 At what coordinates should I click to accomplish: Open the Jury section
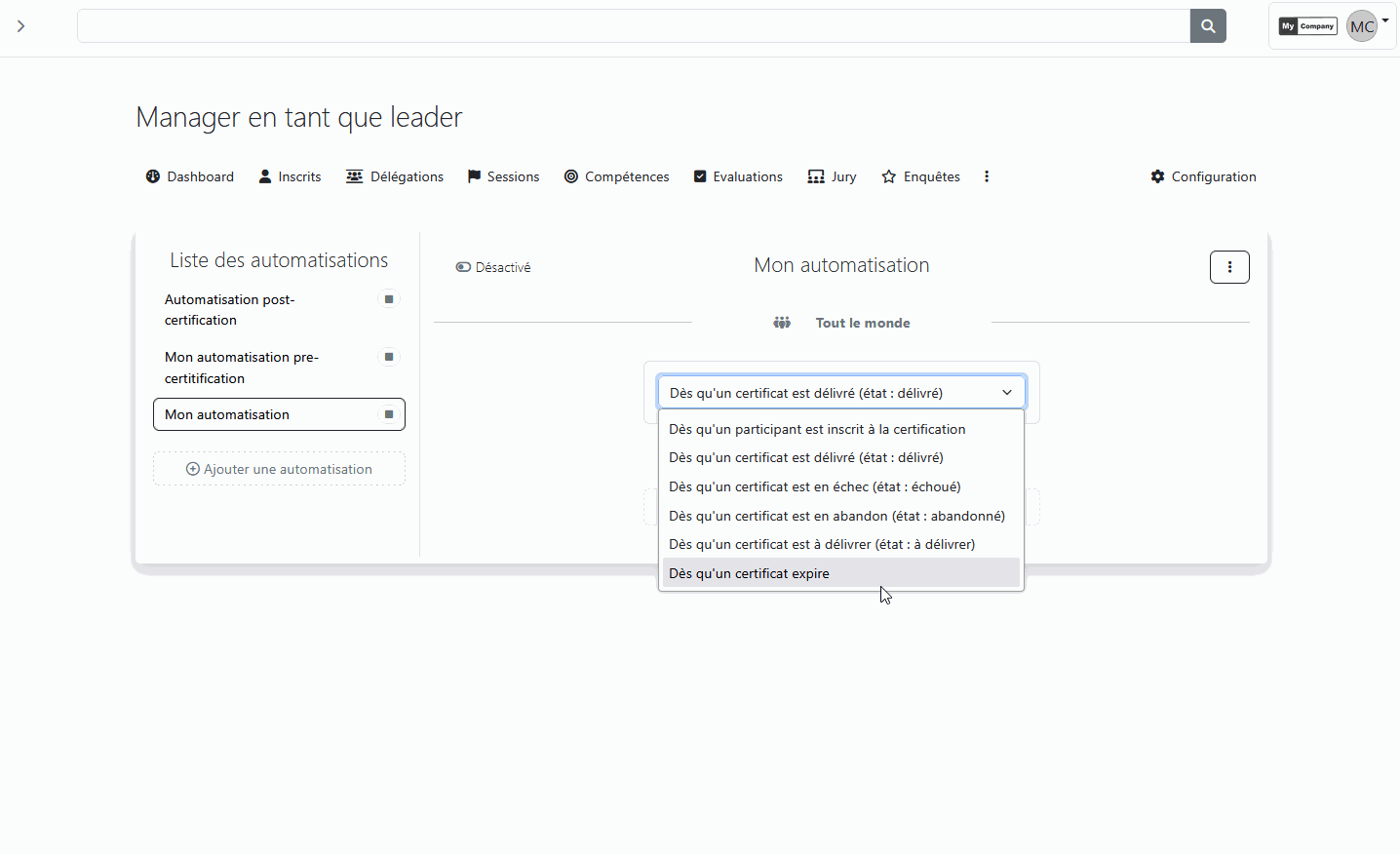pyautogui.click(x=832, y=176)
